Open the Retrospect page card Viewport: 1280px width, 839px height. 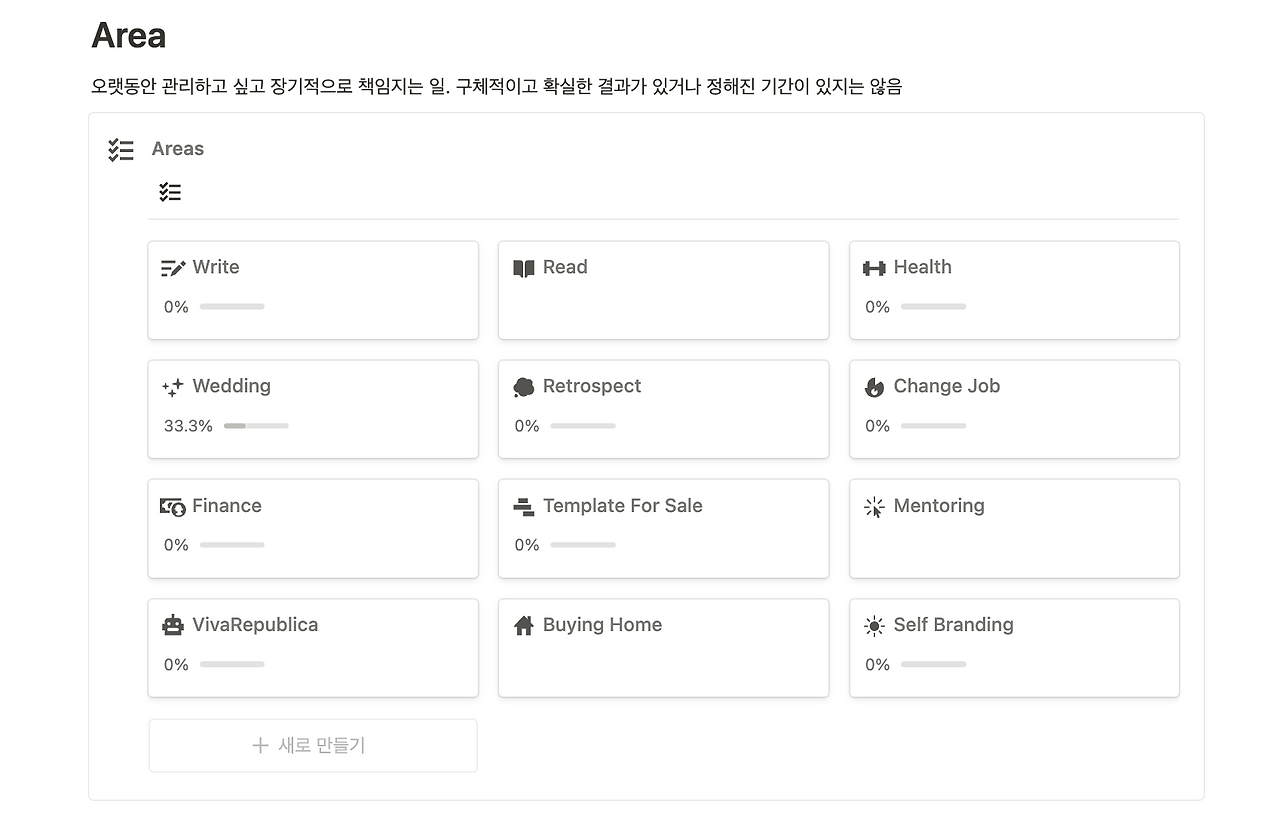(592, 386)
